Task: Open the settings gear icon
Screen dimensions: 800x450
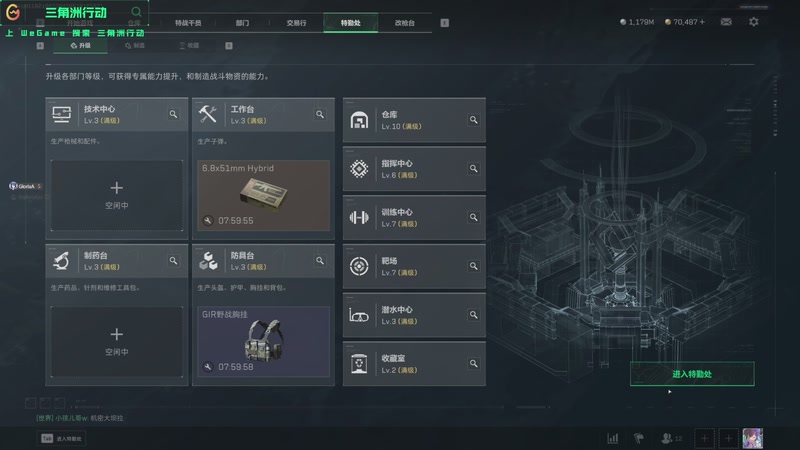Action: (754, 22)
